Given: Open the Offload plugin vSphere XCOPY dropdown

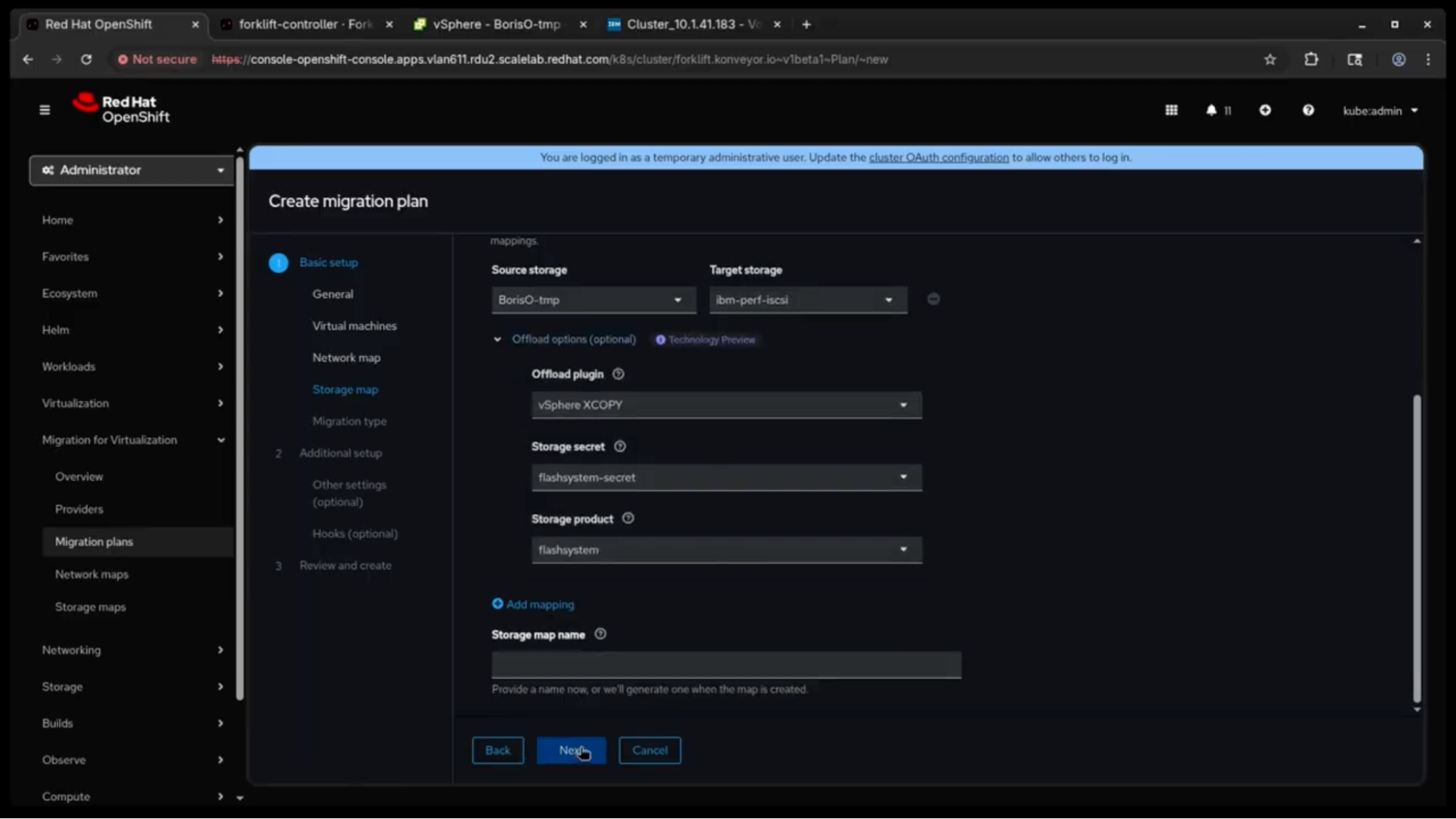Looking at the screenshot, I should coord(726,405).
